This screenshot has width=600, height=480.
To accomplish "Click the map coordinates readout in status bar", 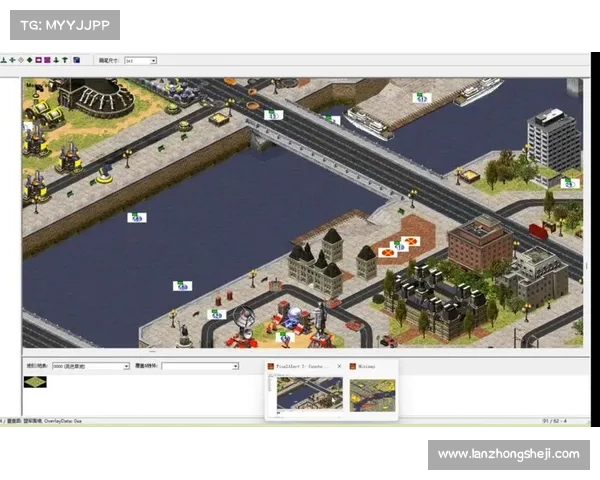I will 554,421.
